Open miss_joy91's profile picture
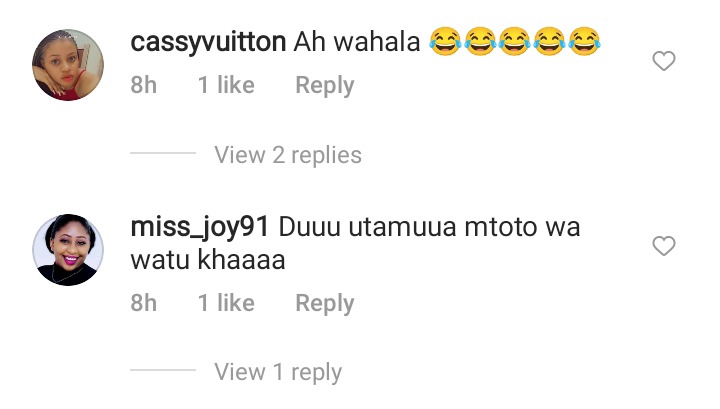Screen dimensions: 720x409 (x=68, y=250)
